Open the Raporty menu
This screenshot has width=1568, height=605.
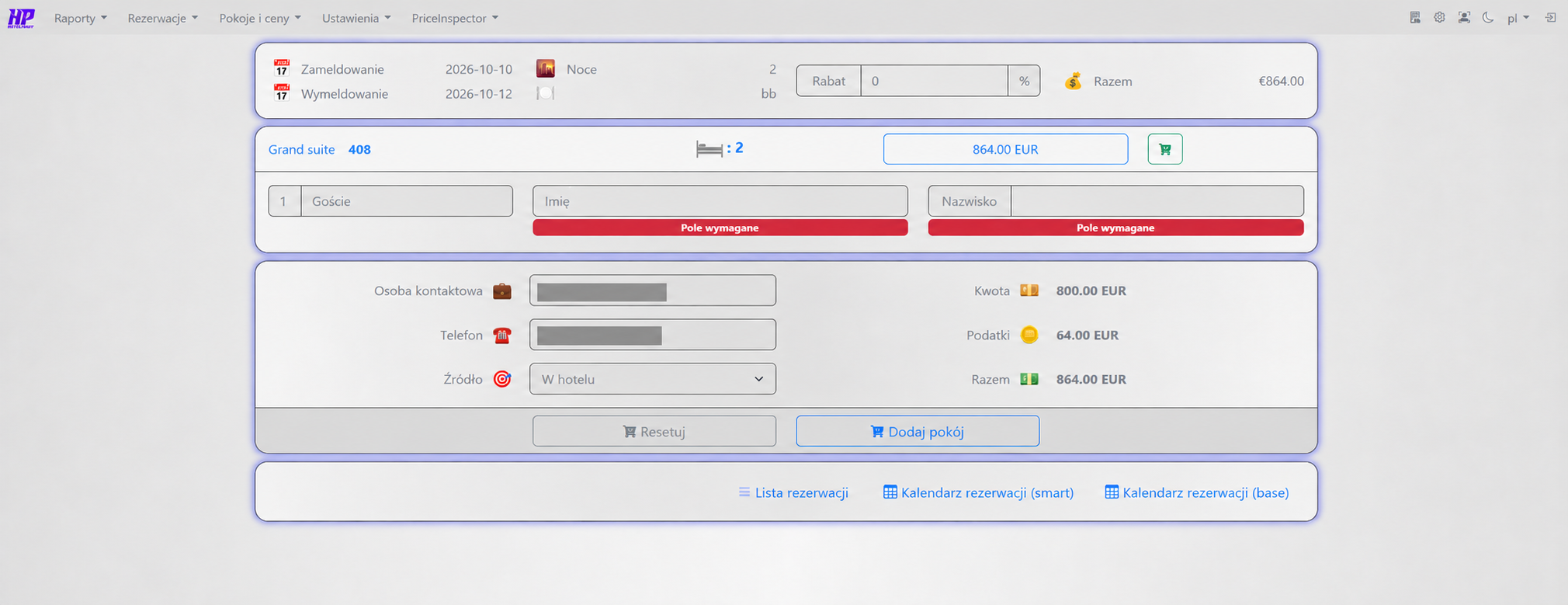[x=81, y=18]
